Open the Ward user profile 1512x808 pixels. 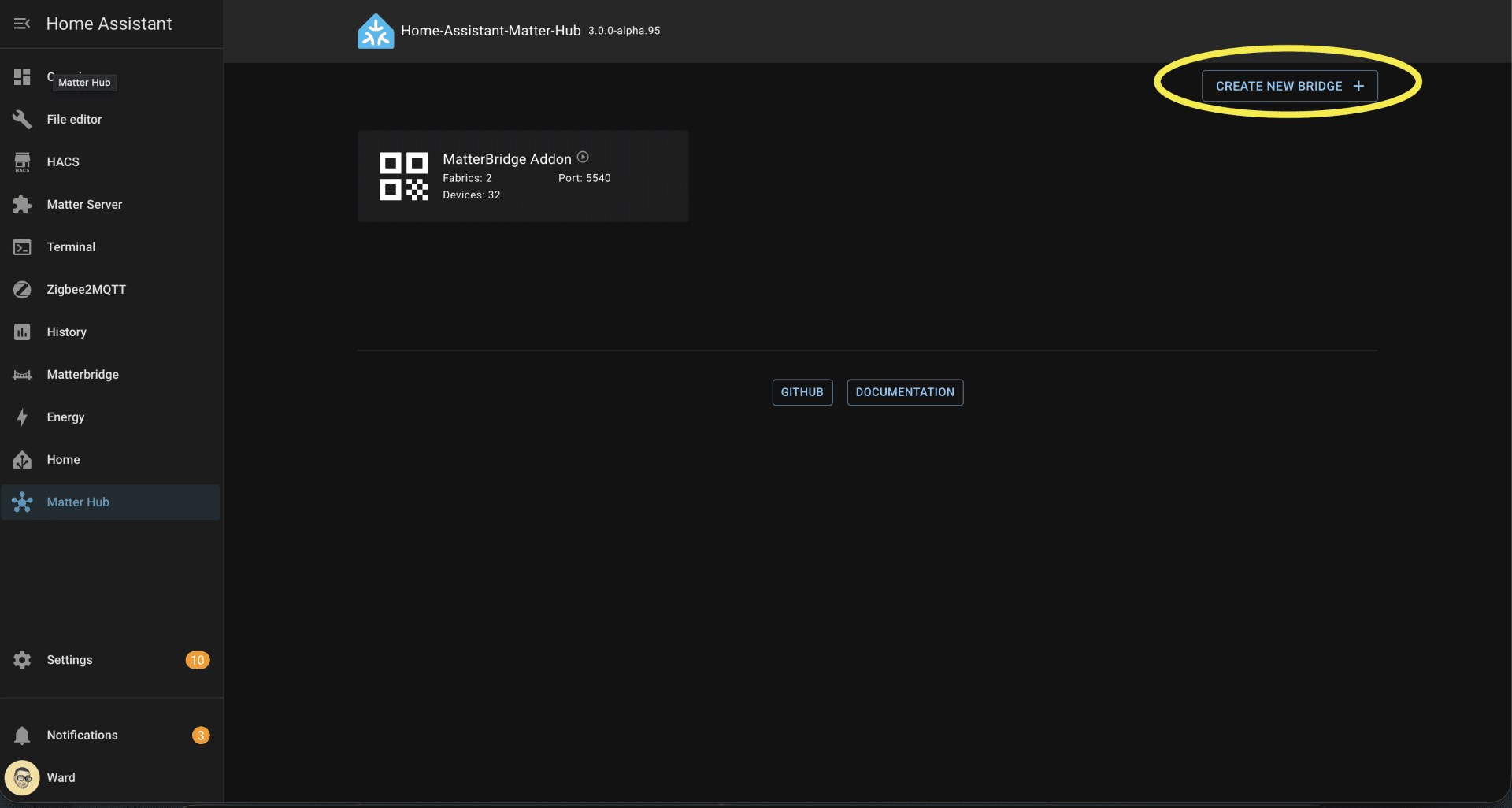coord(21,777)
